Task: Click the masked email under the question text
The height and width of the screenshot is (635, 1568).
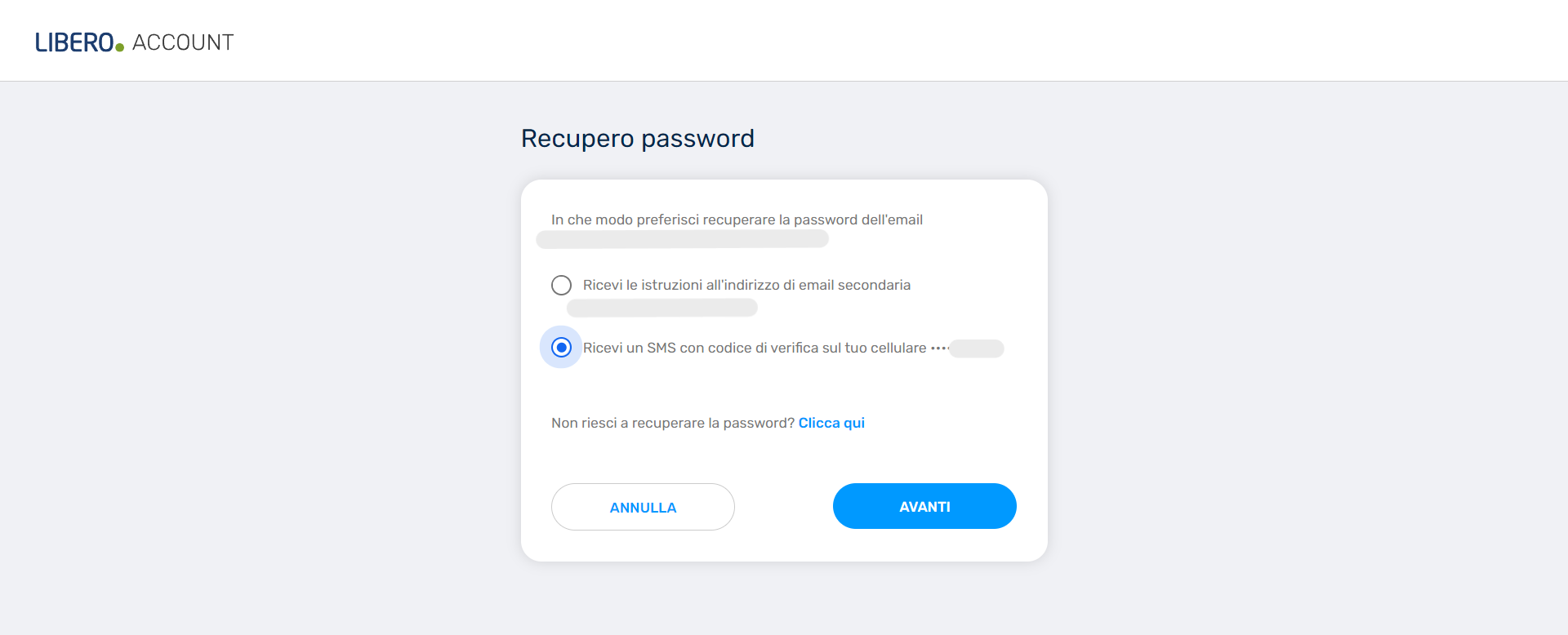Action: click(x=682, y=238)
